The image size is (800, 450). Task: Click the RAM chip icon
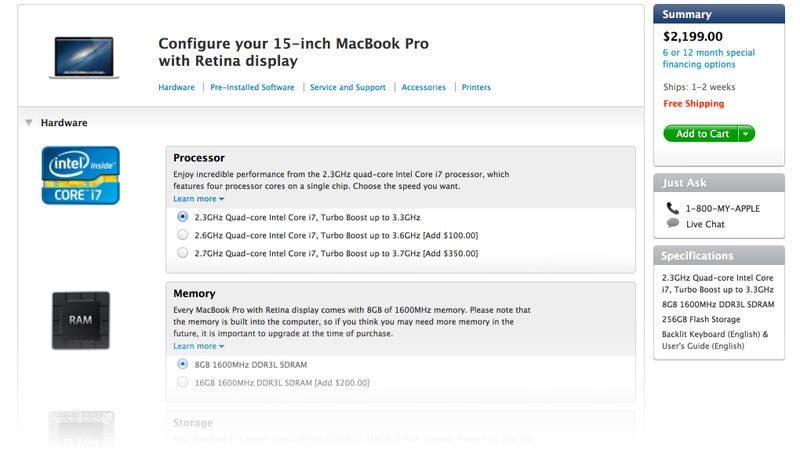[81, 320]
